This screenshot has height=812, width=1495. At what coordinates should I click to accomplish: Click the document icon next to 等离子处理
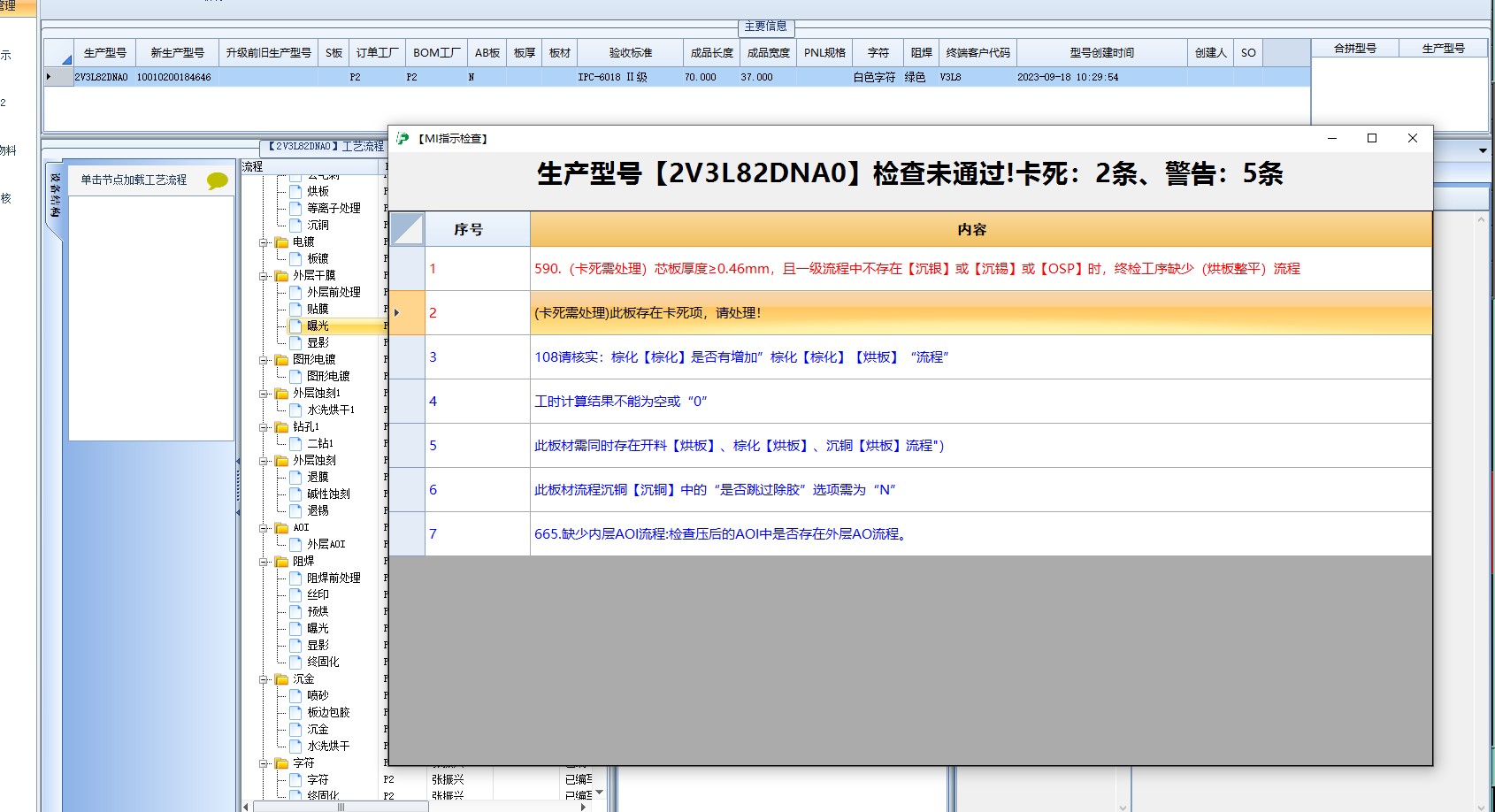[x=295, y=208]
